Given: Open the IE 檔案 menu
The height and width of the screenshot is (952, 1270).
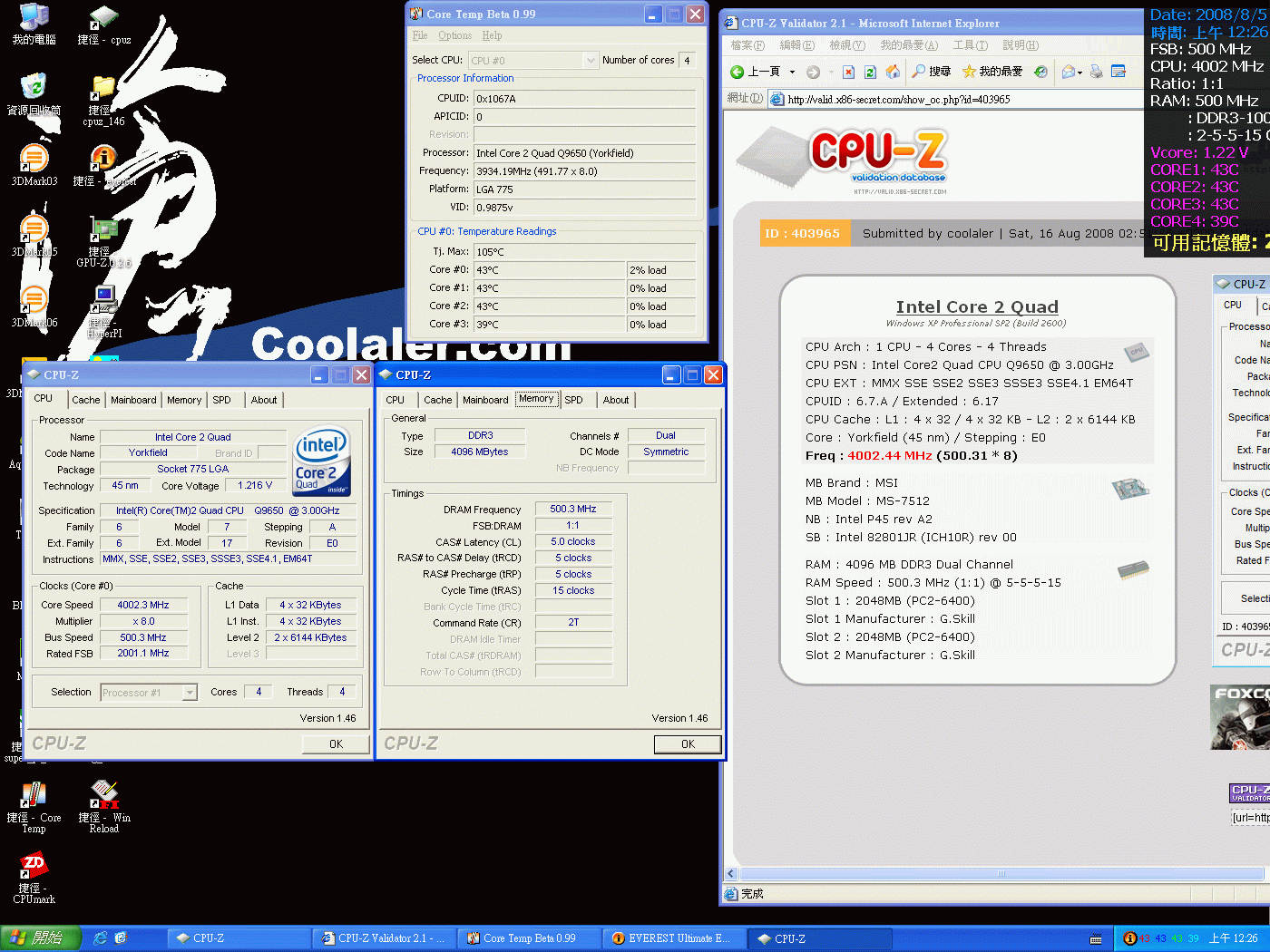Looking at the screenshot, I should [x=747, y=45].
